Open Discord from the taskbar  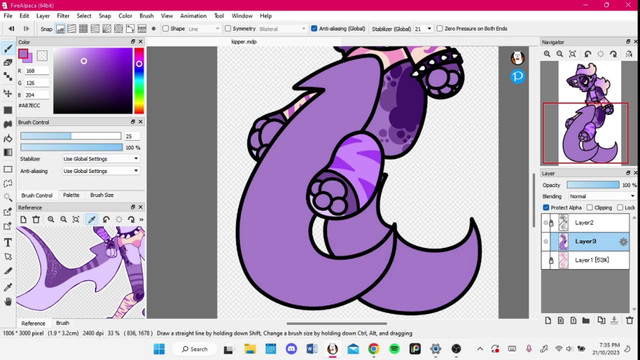[291, 349]
